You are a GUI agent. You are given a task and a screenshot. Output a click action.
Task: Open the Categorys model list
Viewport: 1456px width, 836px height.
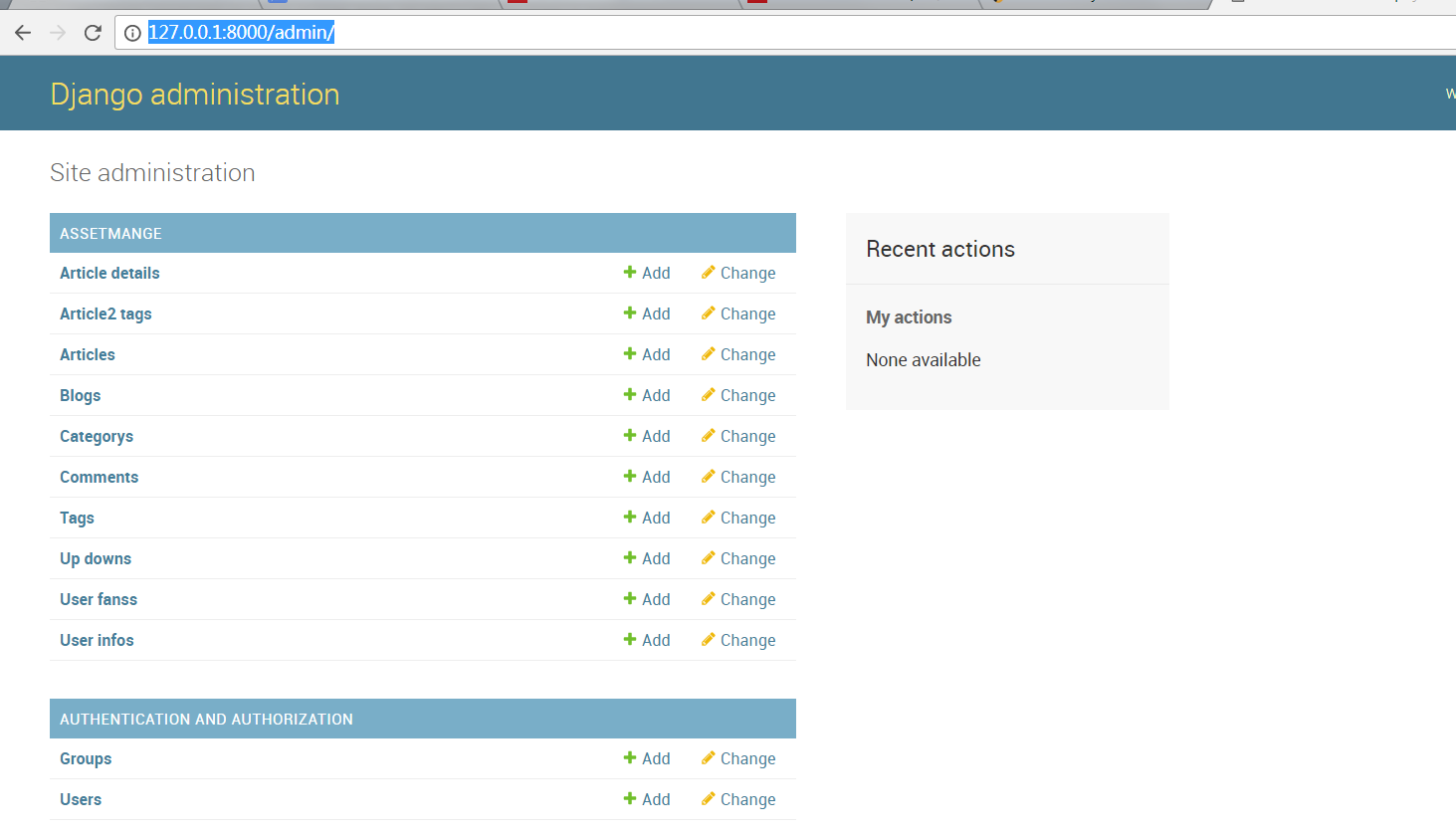click(x=97, y=436)
